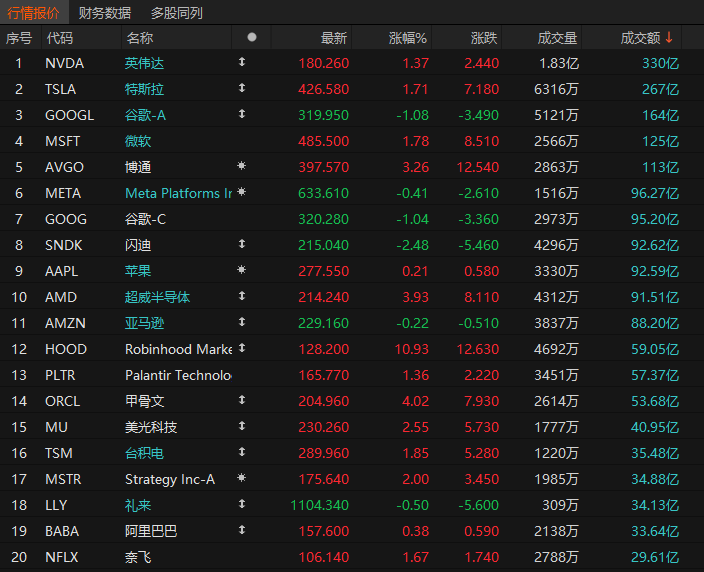Select the AVGO ticker code
This screenshot has width=704, height=572.
tap(64, 167)
